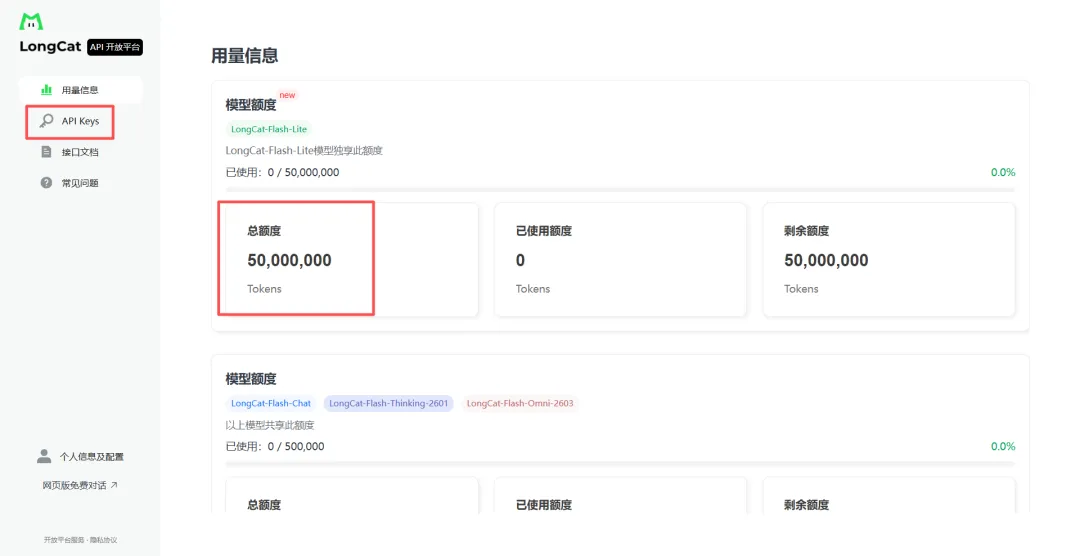Click the red new label by 模型额度
The height and width of the screenshot is (556, 1080).
[x=287, y=95]
